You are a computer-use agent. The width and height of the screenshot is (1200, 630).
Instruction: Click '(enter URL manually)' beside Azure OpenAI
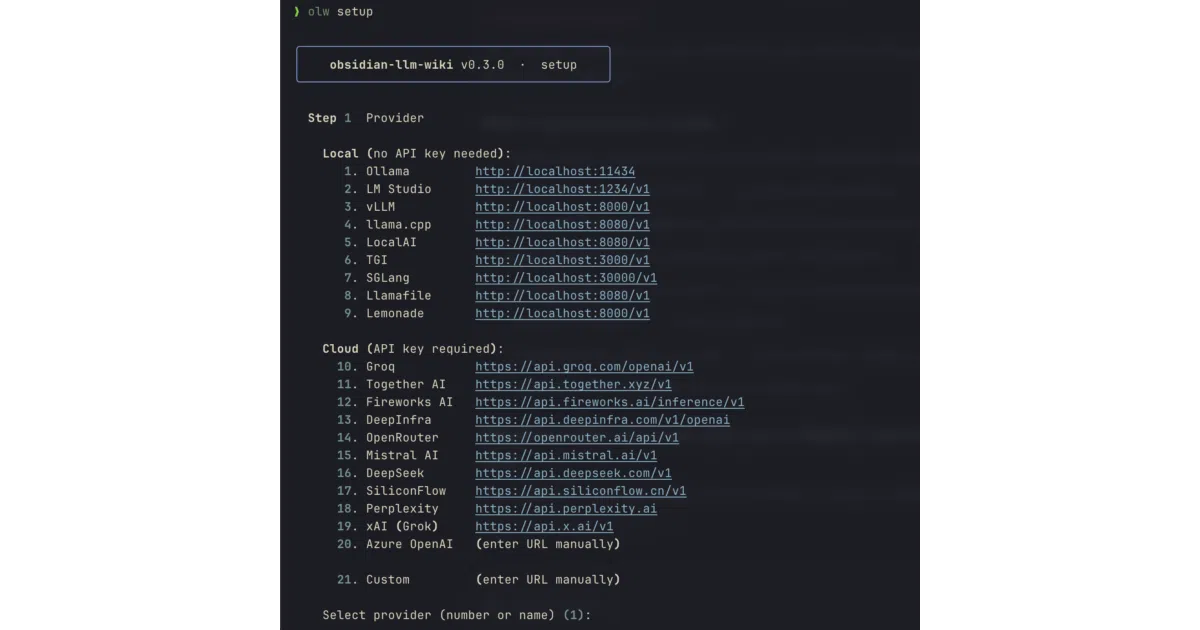[x=548, y=544]
